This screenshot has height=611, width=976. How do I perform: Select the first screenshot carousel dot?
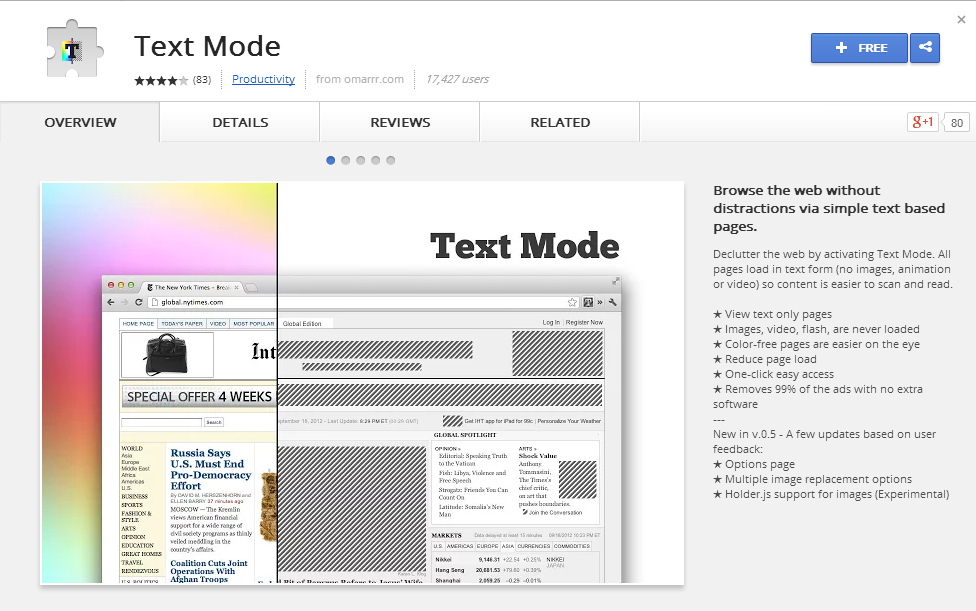[x=331, y=161]
